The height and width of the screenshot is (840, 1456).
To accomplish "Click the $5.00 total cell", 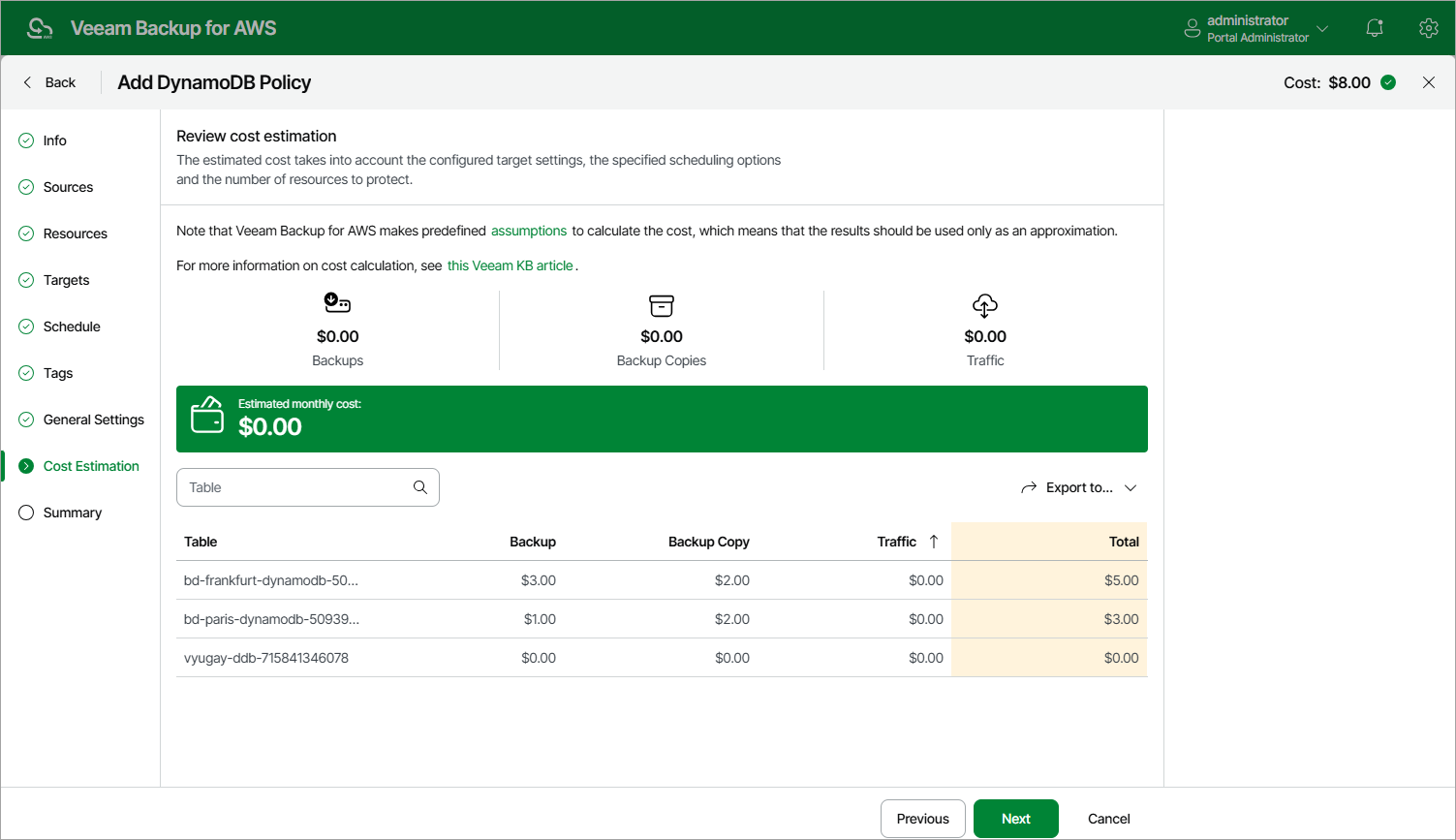I will (1121, 580).
